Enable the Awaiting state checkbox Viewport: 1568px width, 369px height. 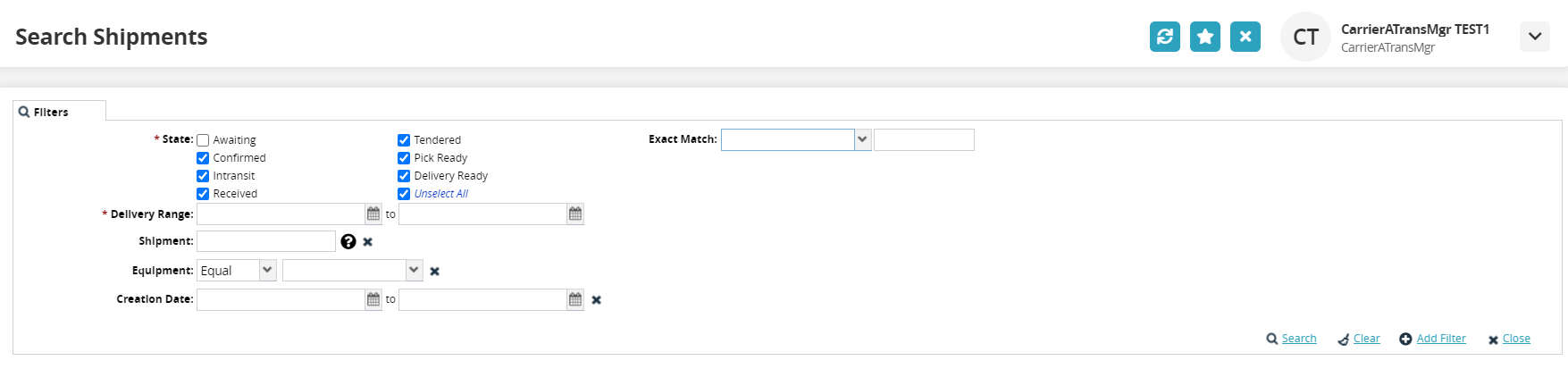click(x=203, y=140)
